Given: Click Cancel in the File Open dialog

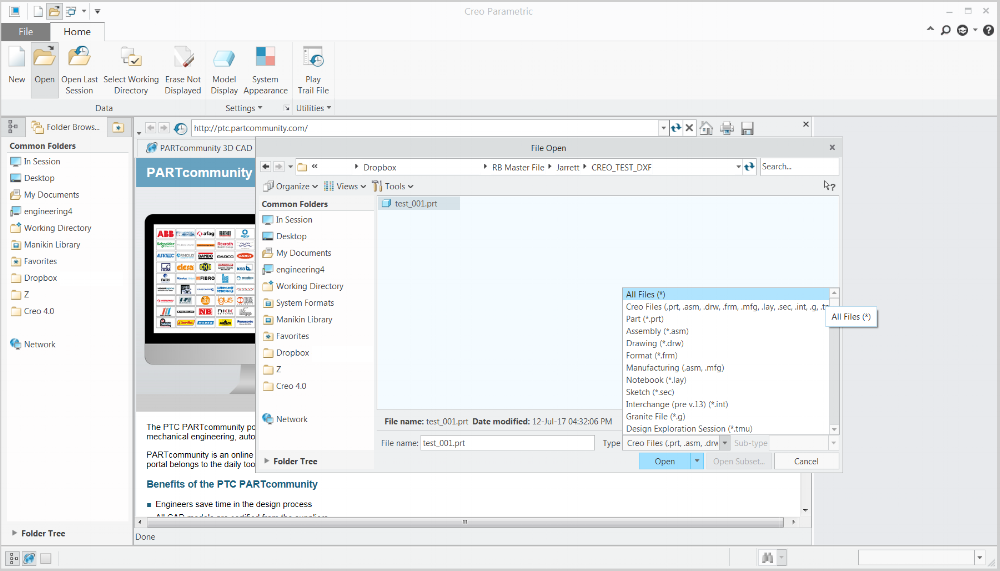Looking at the screenshot, I should [806, 461].
